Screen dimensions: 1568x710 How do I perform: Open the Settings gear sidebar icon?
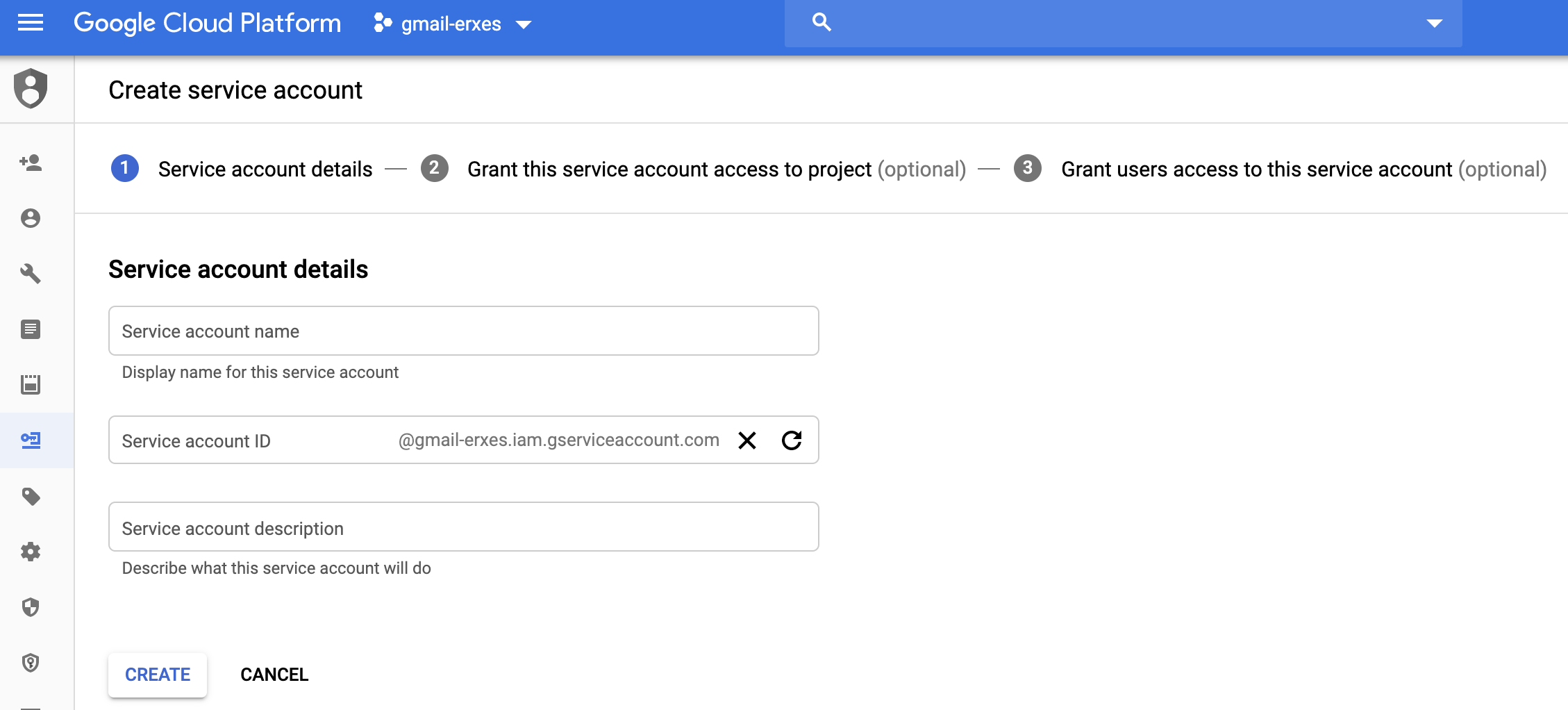click(x=31, y=552)
